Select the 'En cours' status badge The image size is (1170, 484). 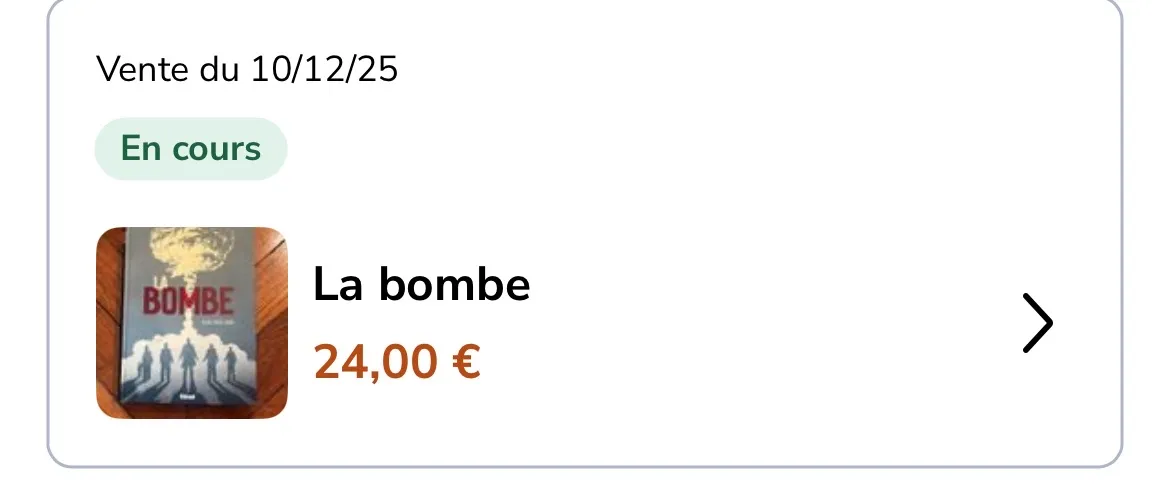(x=190, y=148)
